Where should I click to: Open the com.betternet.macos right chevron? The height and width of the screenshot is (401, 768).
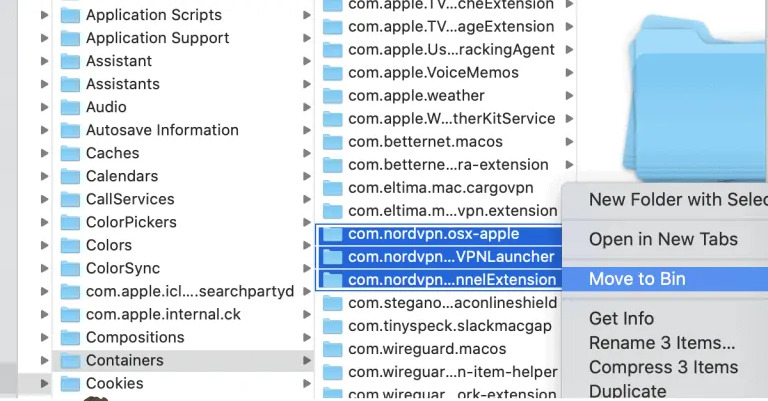pyautogui.click(x=569, y=142)
